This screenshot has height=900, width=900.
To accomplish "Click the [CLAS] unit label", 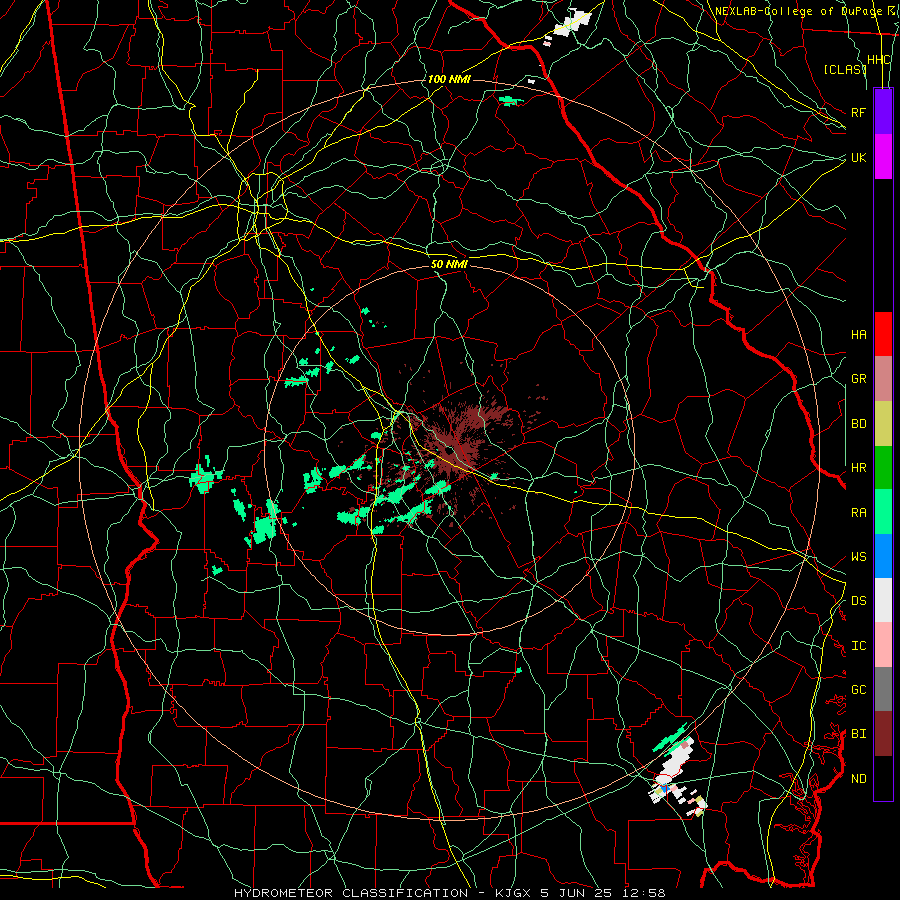I will tap(845, 70).
